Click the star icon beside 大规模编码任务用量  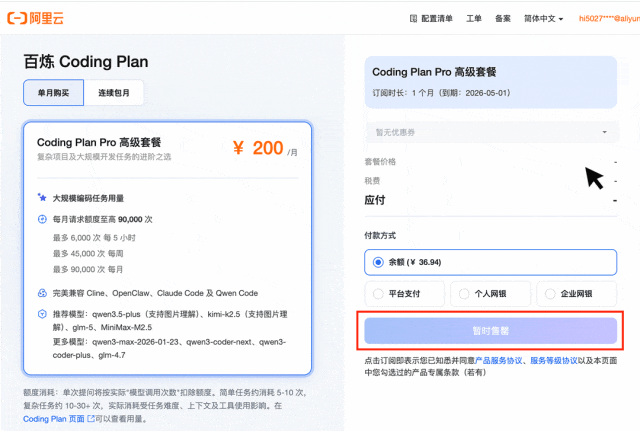(42, 198)
